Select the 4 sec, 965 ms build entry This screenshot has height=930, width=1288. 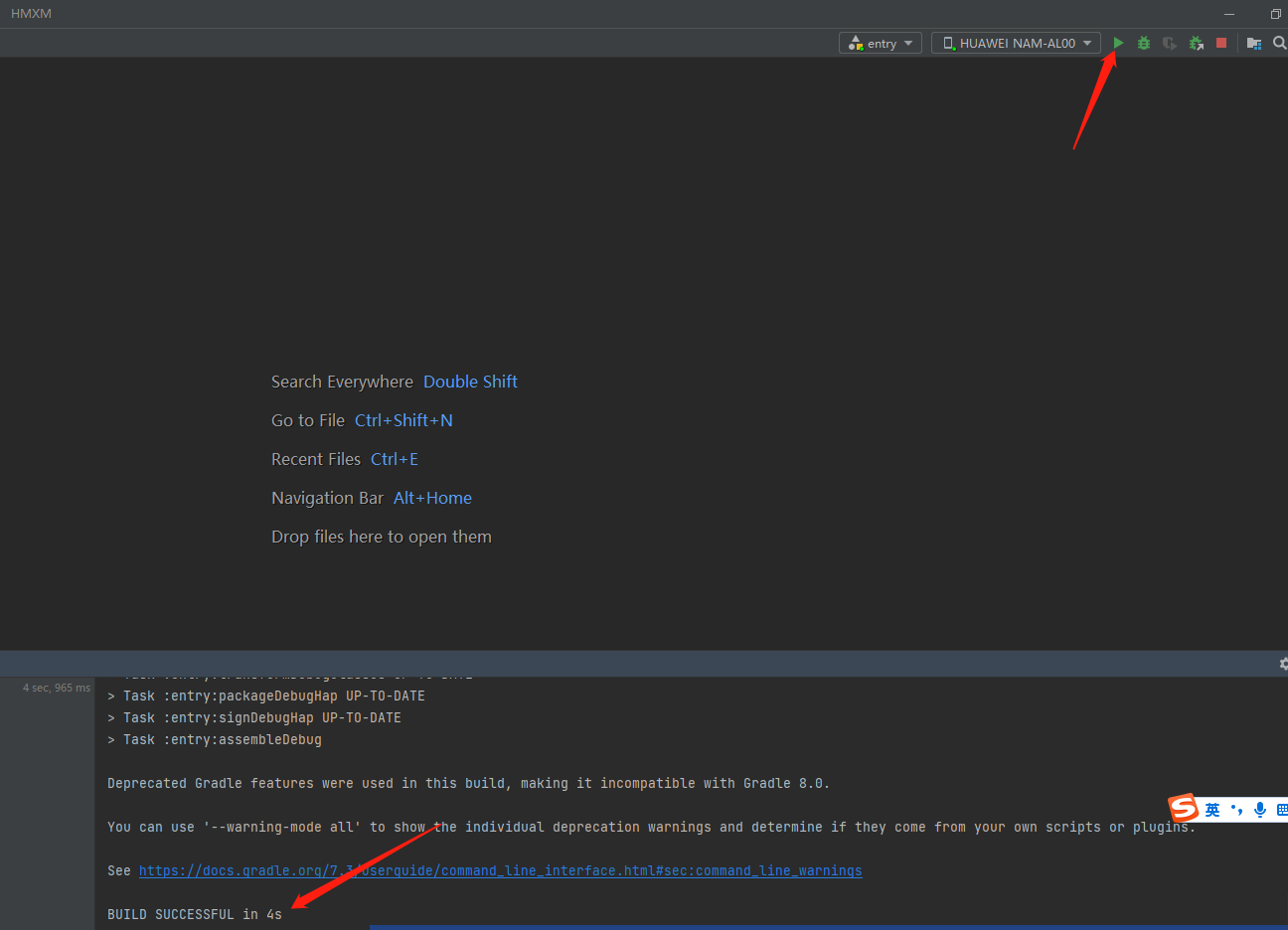click(x=57, y=688)
